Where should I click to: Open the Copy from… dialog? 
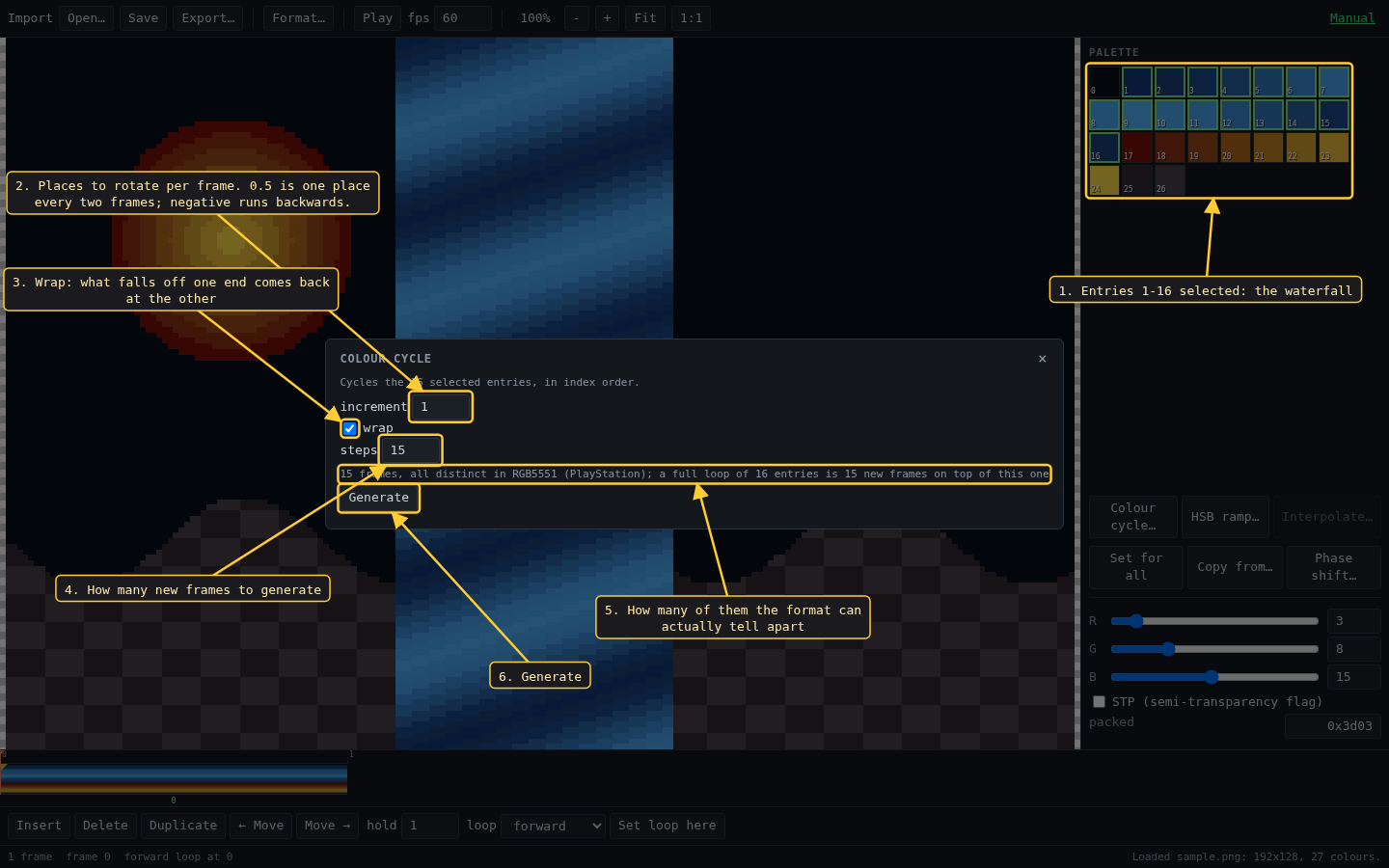tap(1236, 567)
